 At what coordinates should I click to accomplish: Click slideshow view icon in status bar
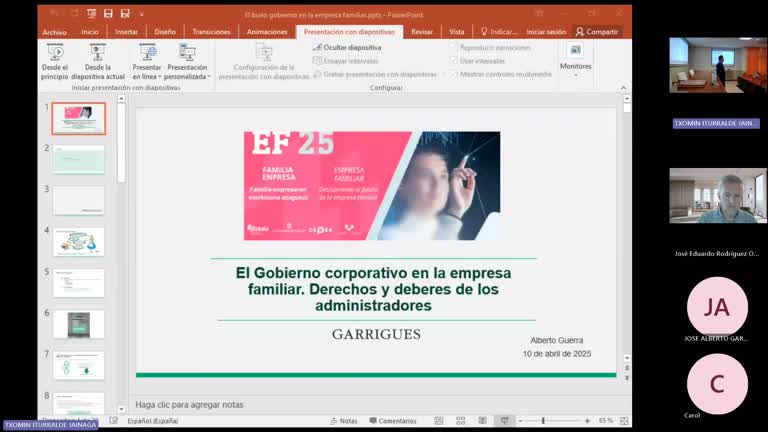[504, 421]
